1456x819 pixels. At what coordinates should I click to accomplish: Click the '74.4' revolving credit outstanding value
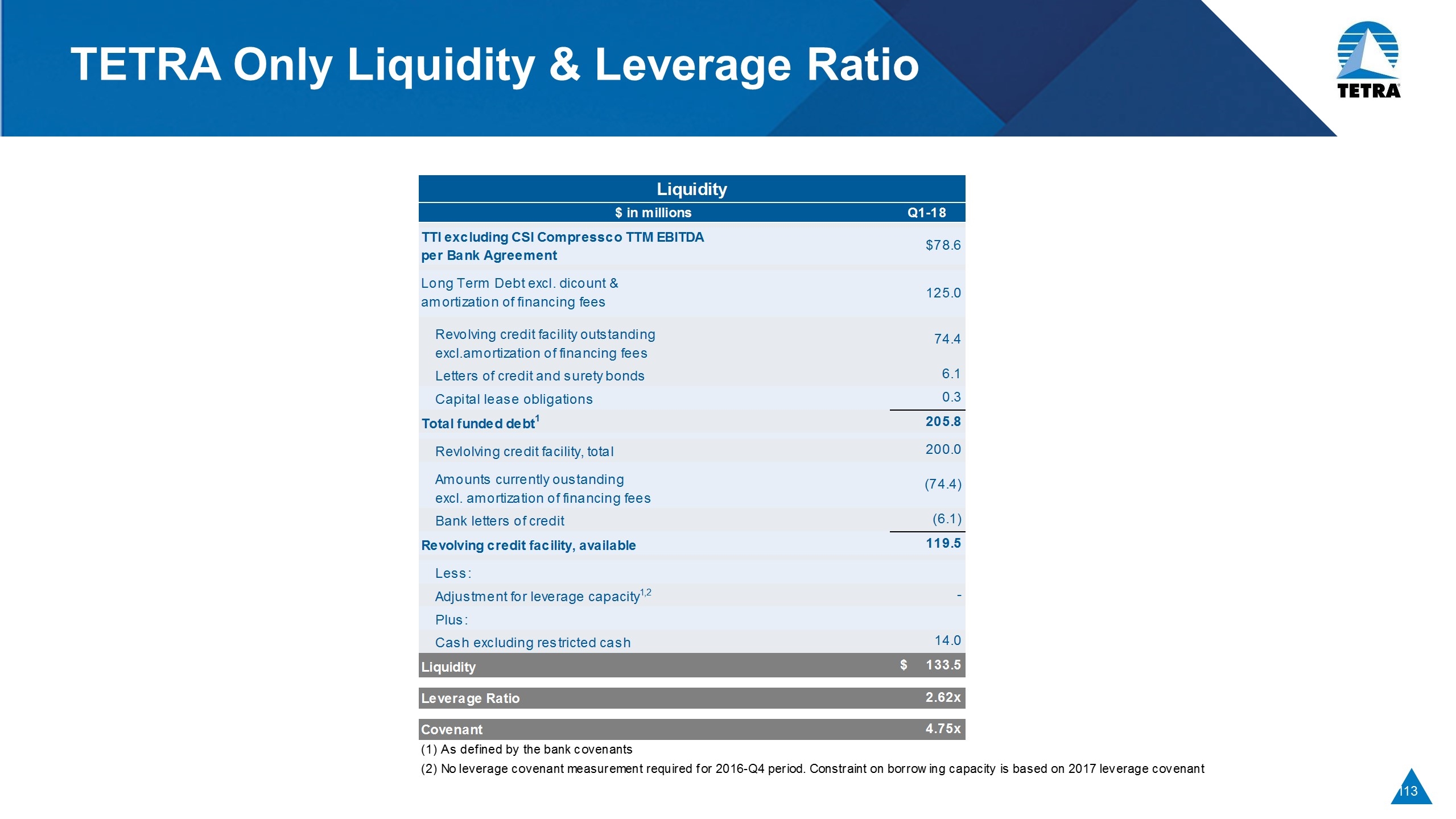pos(947,339)
